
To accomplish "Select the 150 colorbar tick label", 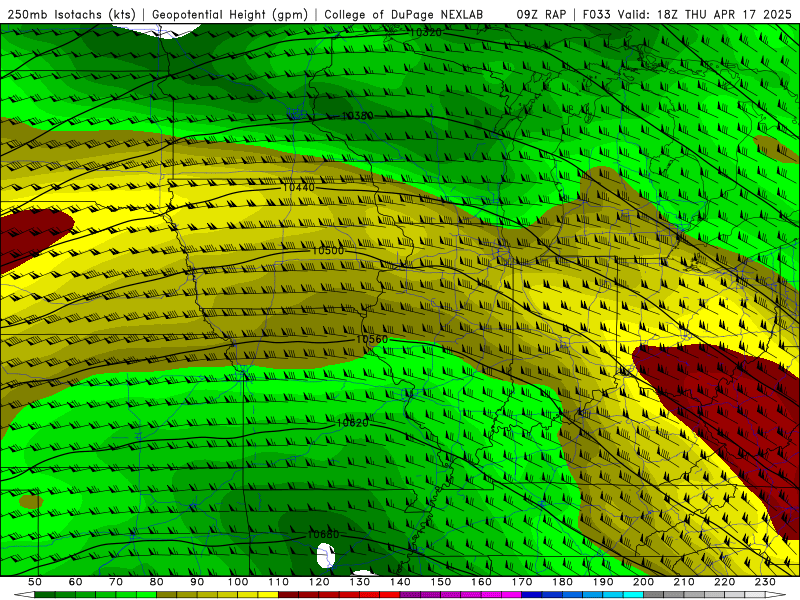I will click(x=441, y=582).
